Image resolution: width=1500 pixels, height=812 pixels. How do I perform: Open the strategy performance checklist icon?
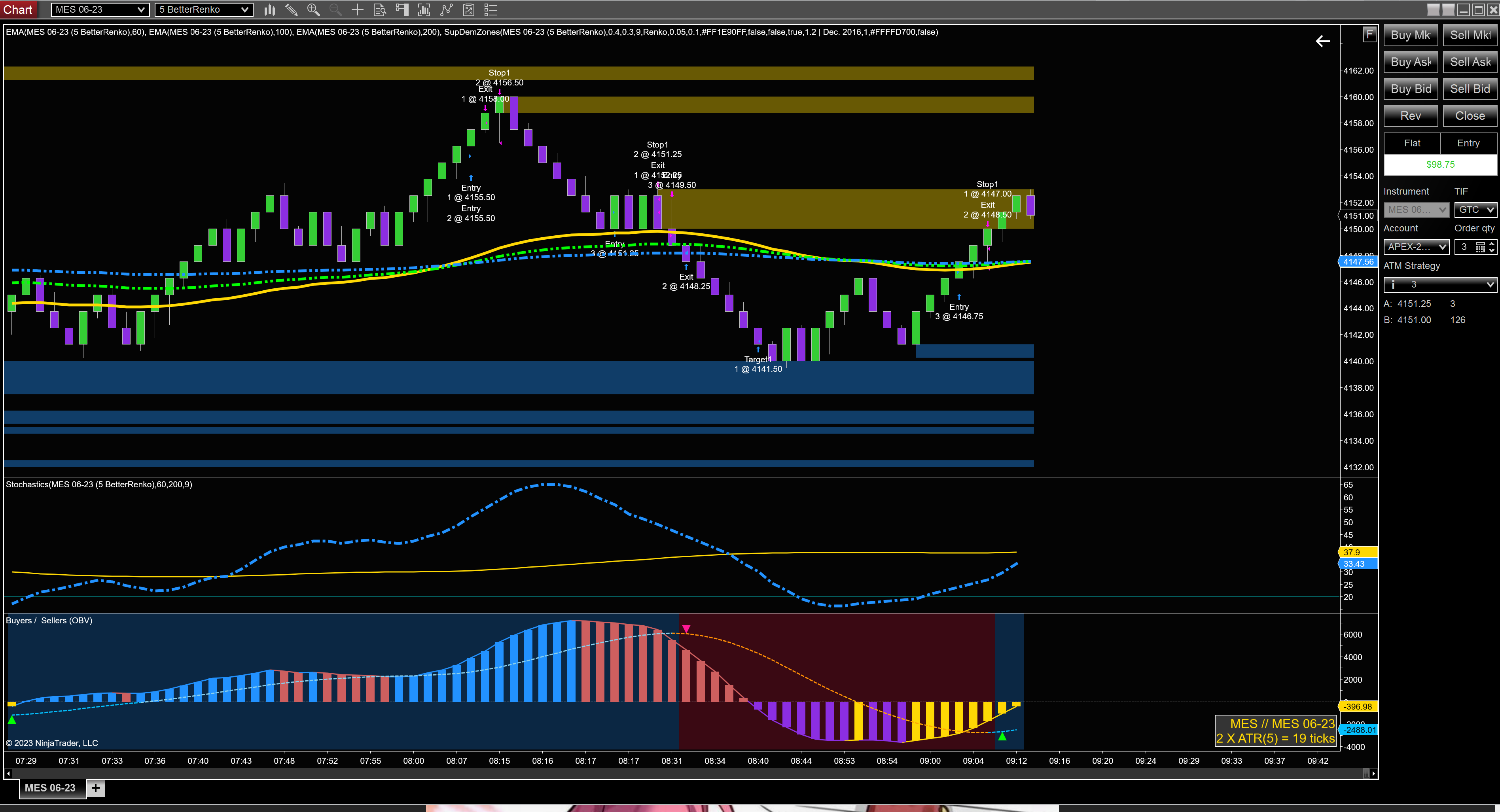pos(469,10)
